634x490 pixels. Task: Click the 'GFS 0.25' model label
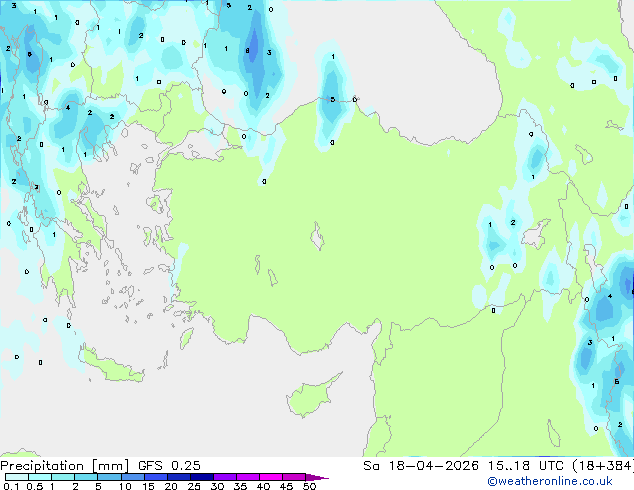169,466
